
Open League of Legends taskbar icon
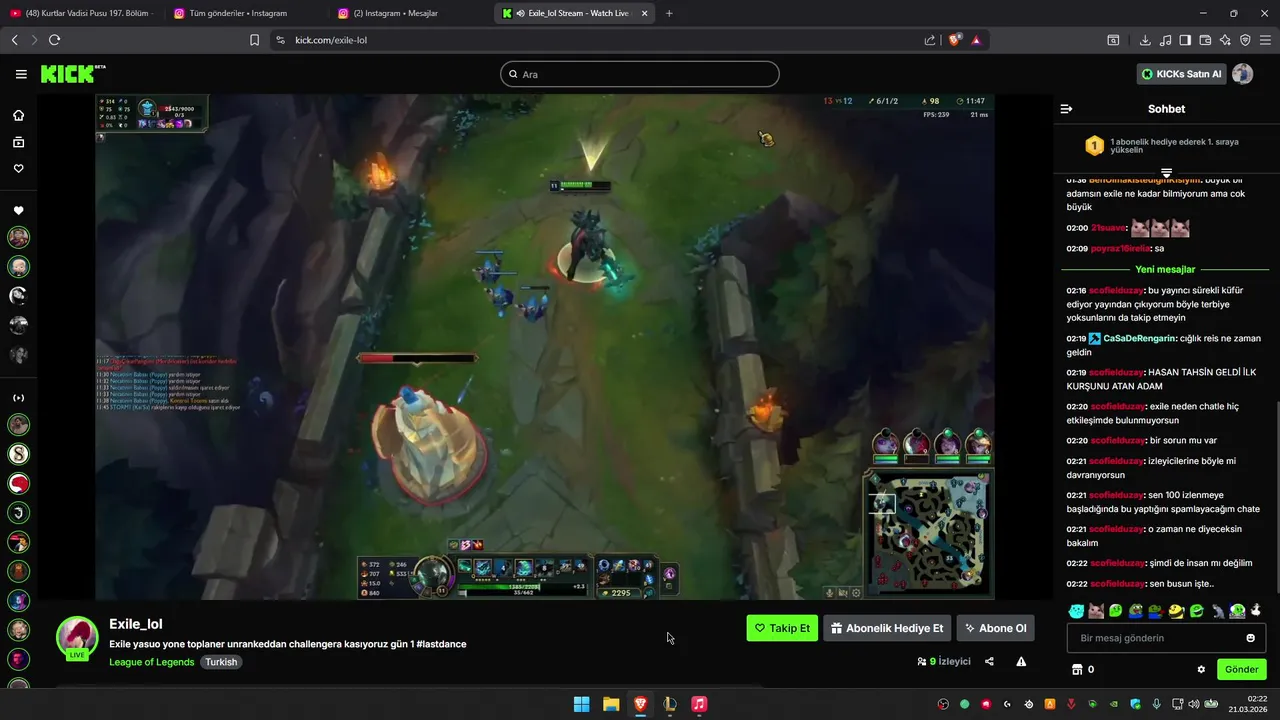670,704
